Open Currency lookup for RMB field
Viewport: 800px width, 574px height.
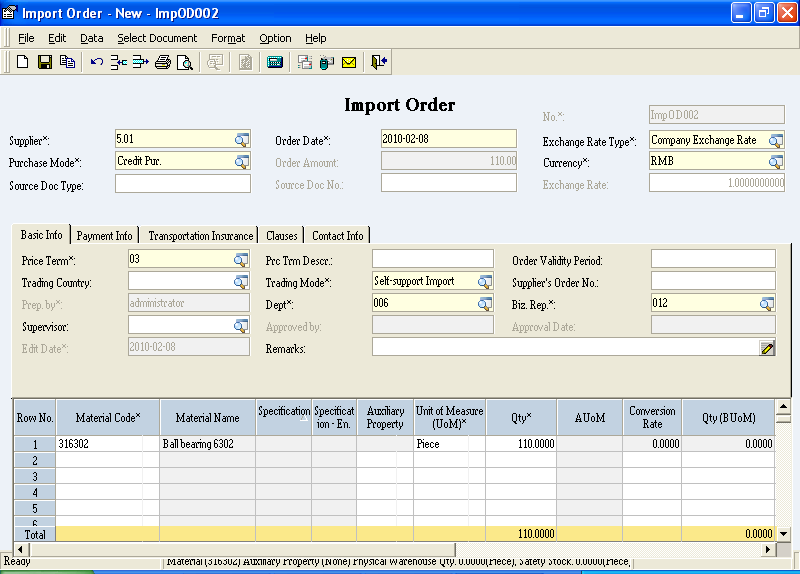[x=776, y=162]
